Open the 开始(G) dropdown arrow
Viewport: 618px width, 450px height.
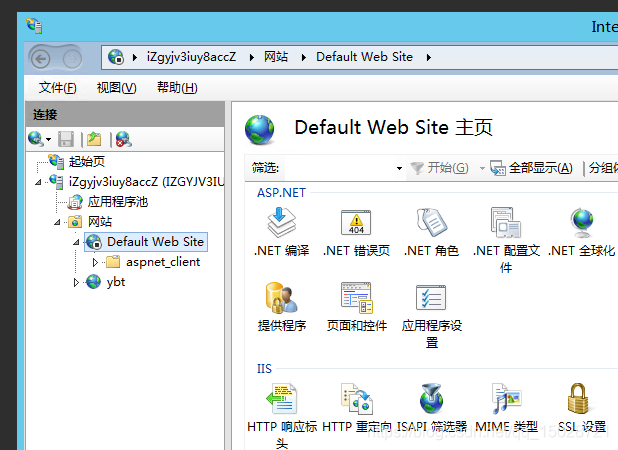pyautogui.click(x=482, y=169)
